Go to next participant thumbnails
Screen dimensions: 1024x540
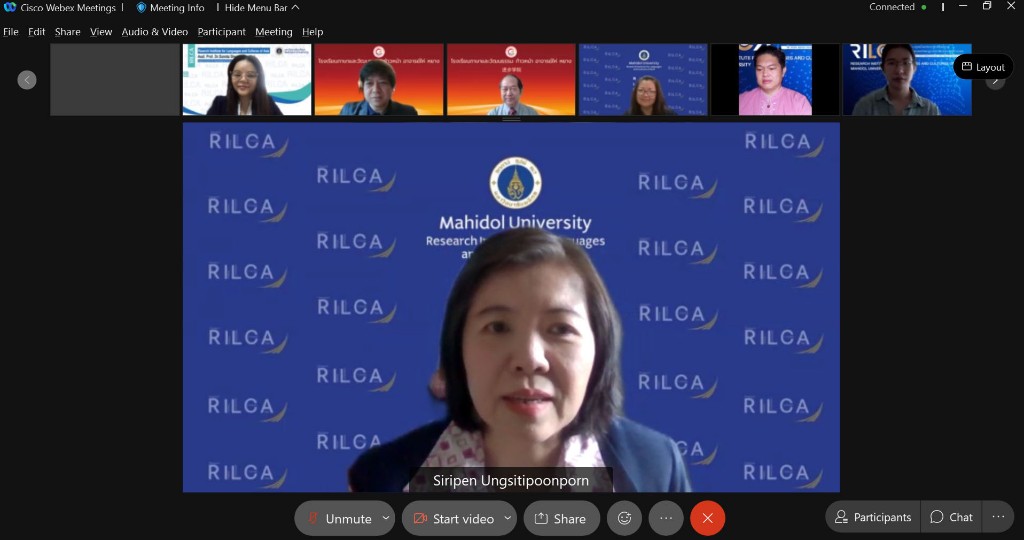point(996,82)
